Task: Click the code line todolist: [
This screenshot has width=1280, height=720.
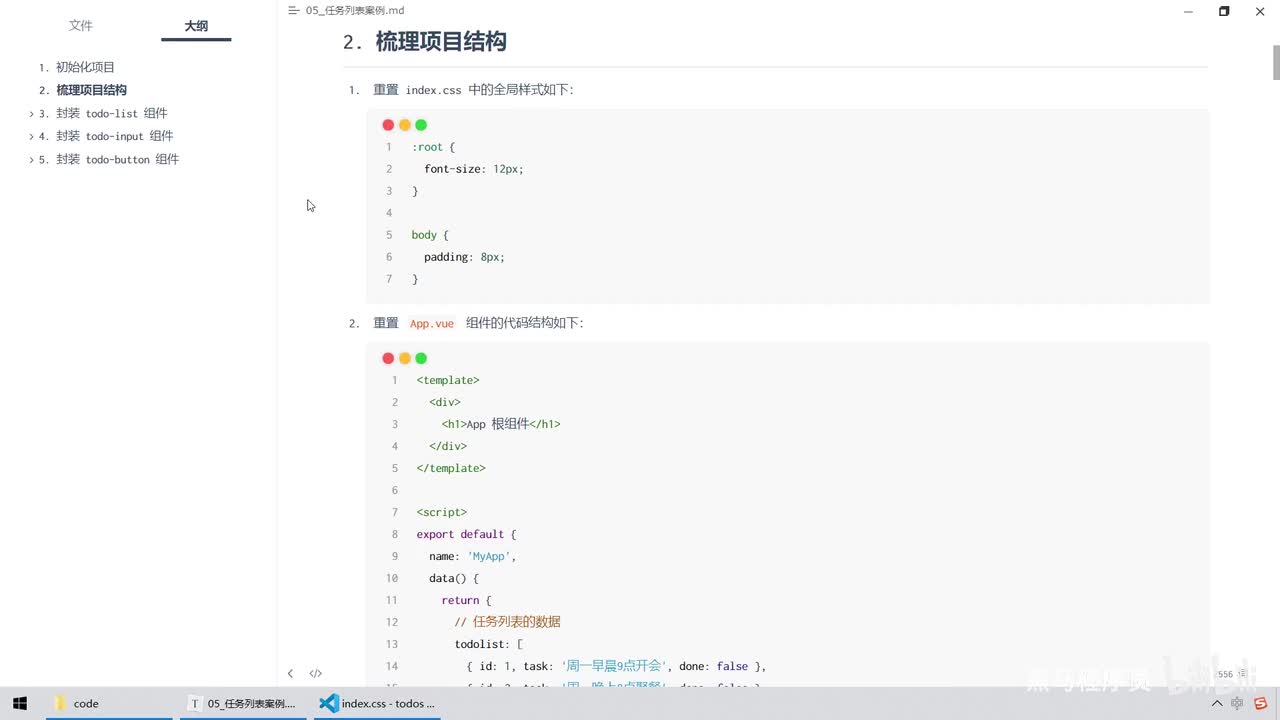Action: (x=489, y=644)
